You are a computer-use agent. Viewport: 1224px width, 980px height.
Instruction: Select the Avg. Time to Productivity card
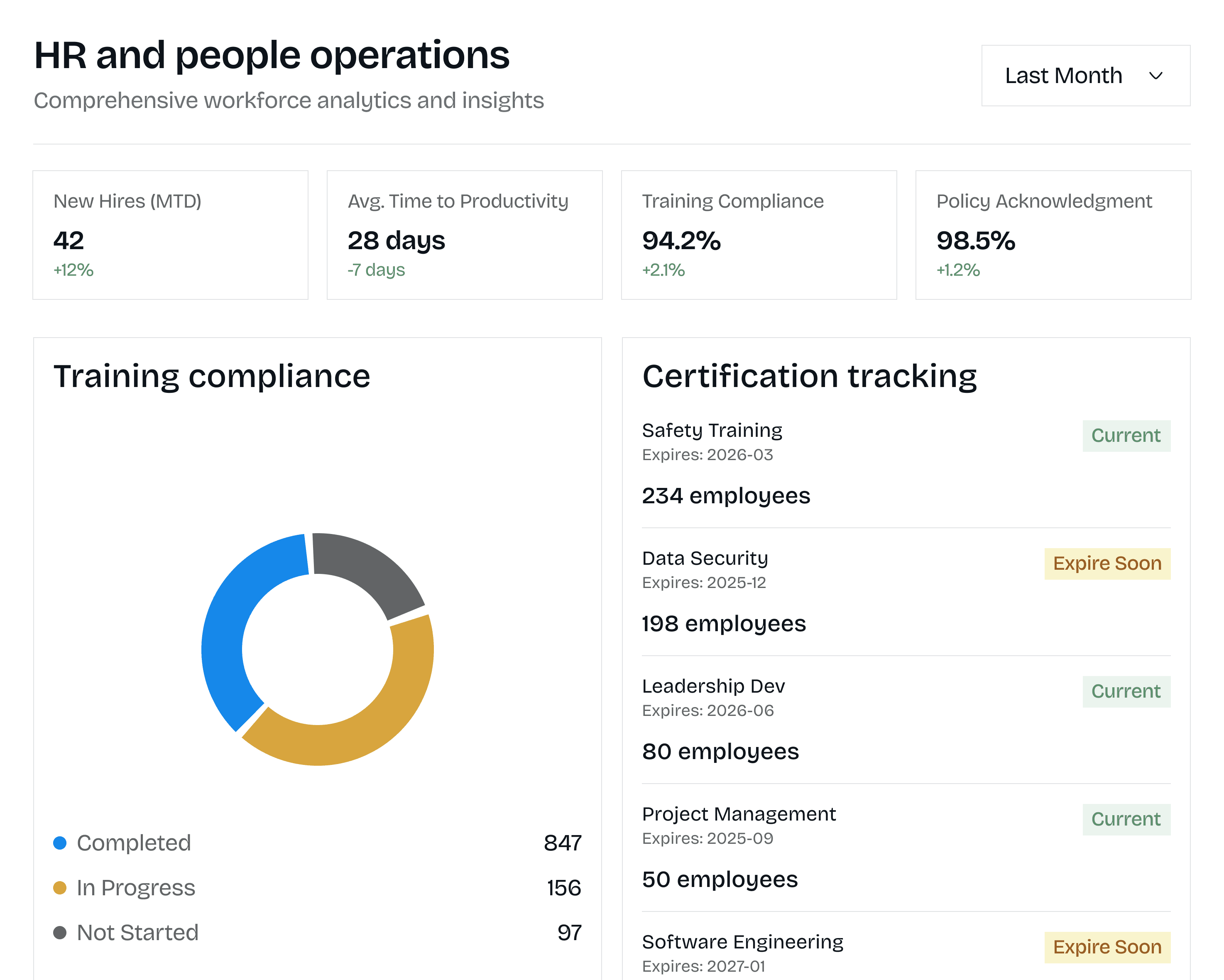click(x=464, y=235)
